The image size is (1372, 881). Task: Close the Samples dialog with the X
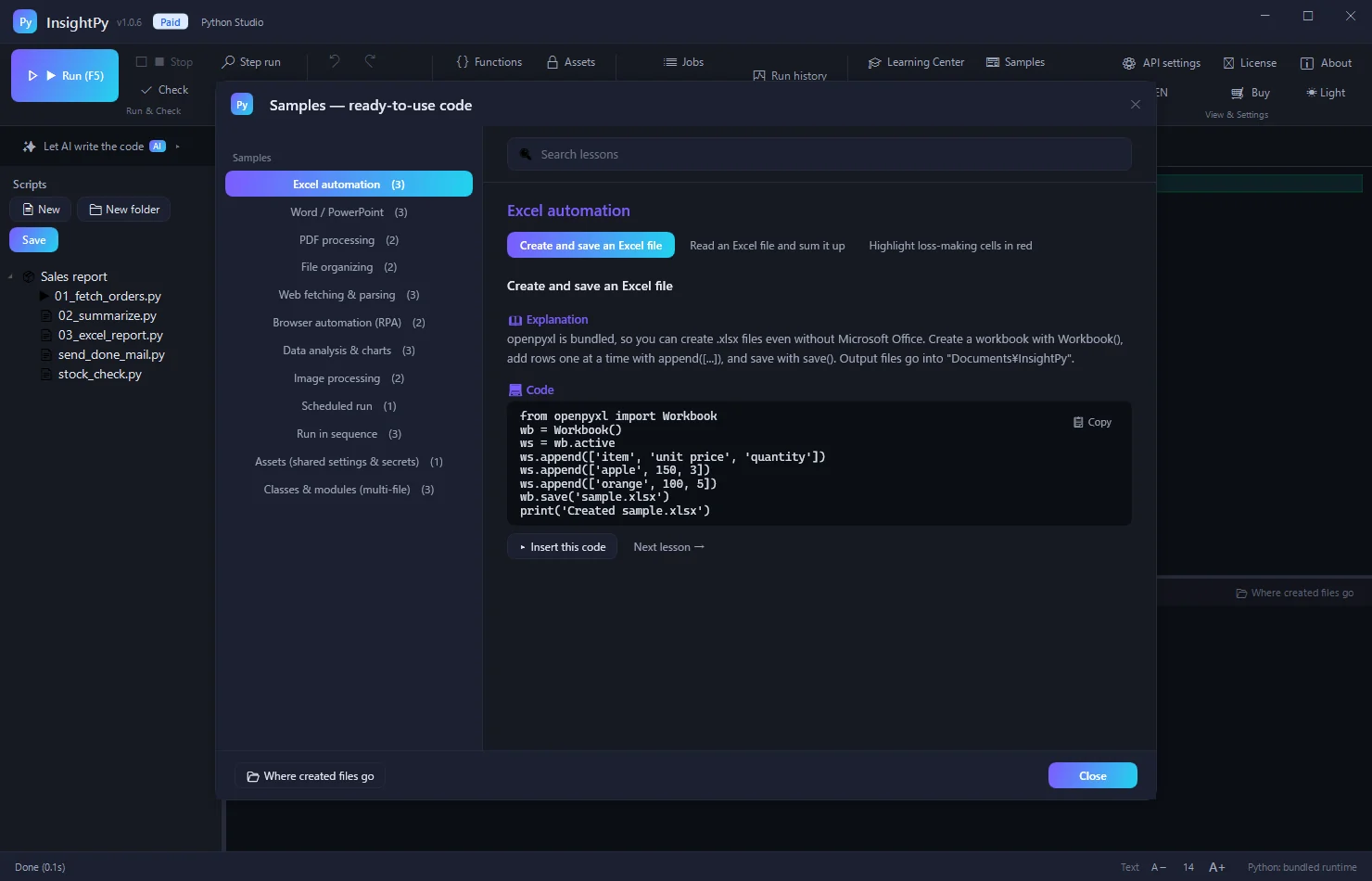pyautogui.click(x=1136, y=105)
